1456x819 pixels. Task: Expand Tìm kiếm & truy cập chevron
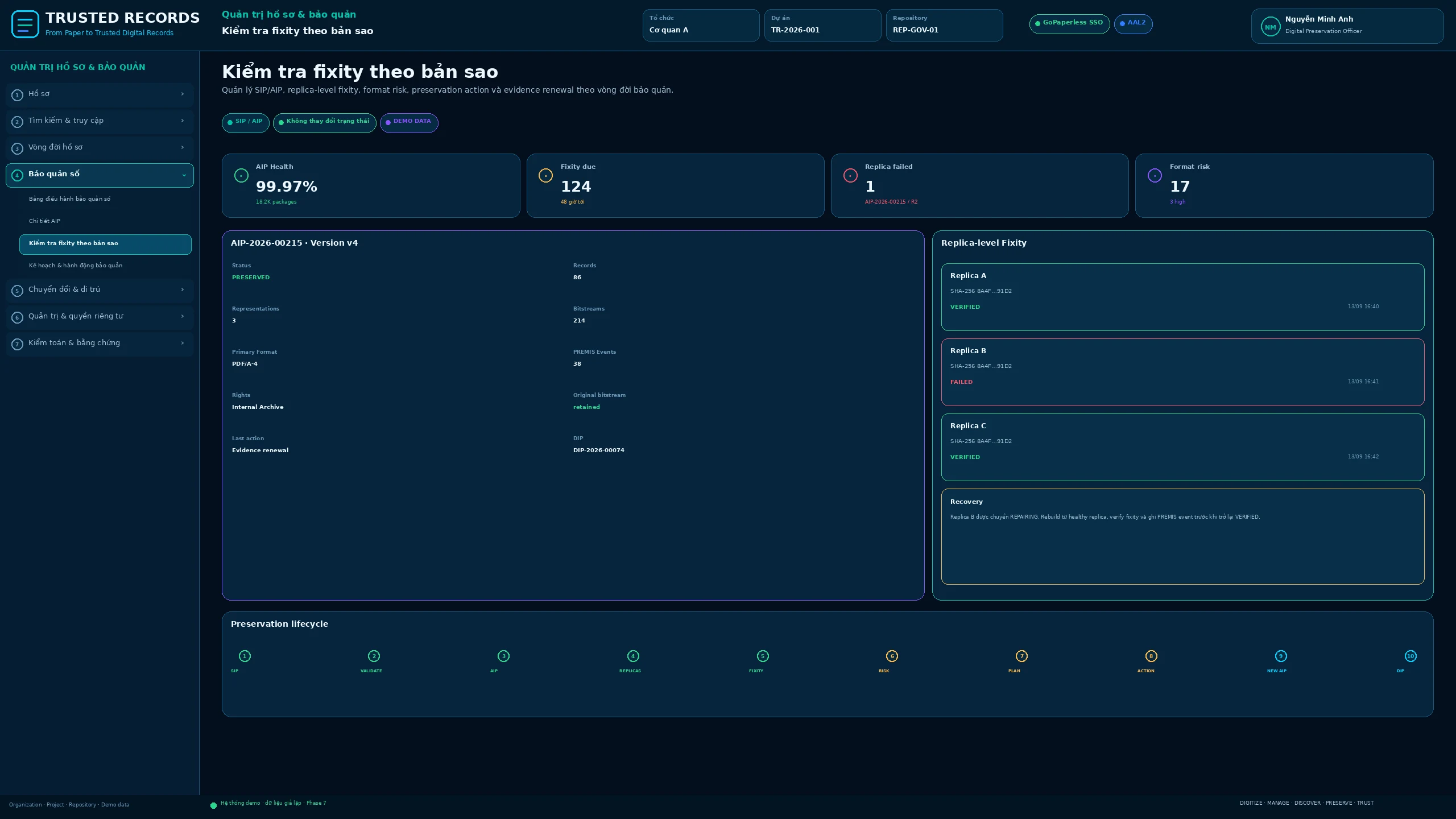(x=183, y=121)
